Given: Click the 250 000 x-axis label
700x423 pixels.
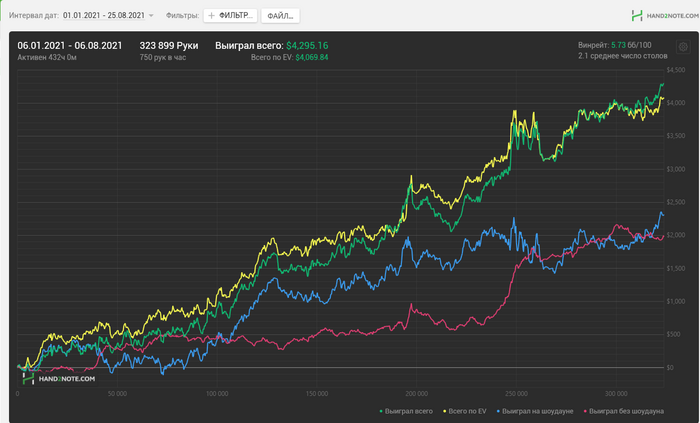Looking at the screenshot, I should coord(517,394).
